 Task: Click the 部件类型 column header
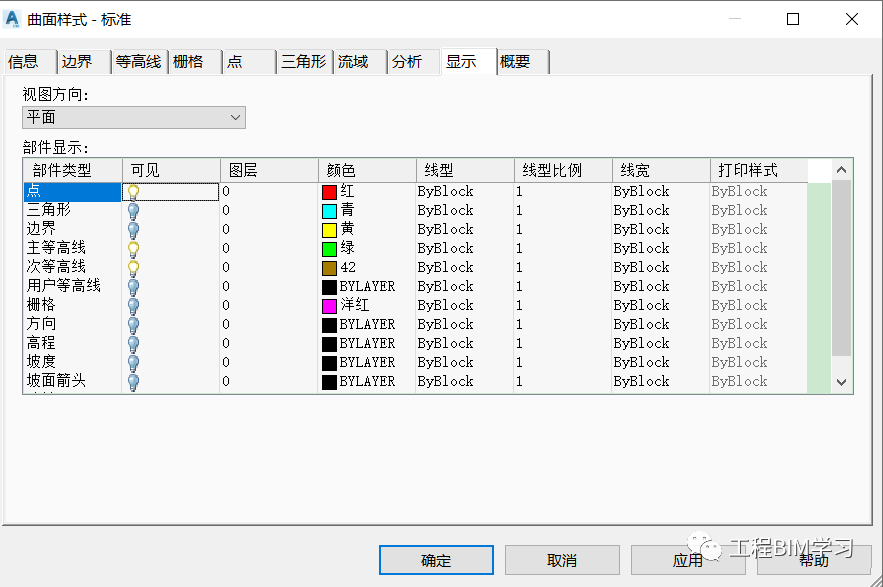coord(73,170)
